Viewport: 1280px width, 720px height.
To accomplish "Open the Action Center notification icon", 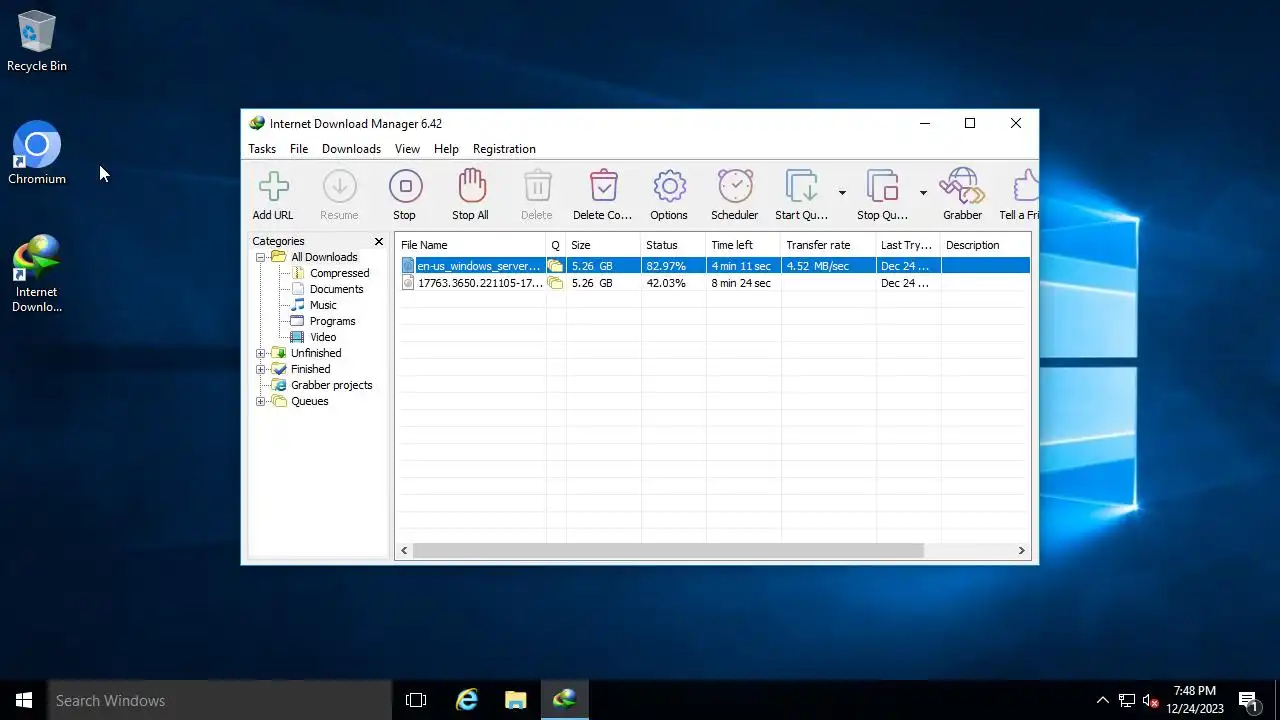I will pyautogui.click(x=1249, y=700).
